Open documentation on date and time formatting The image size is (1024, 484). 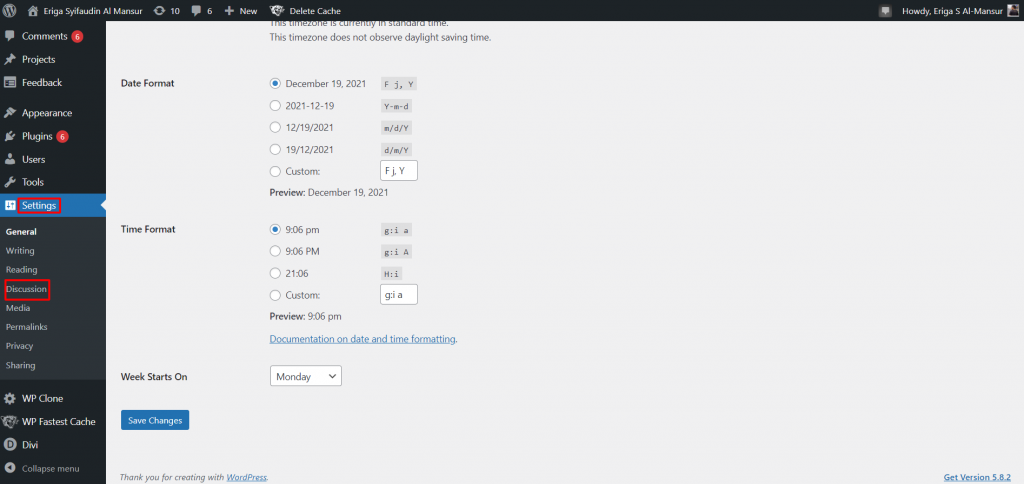click(362, 339)
